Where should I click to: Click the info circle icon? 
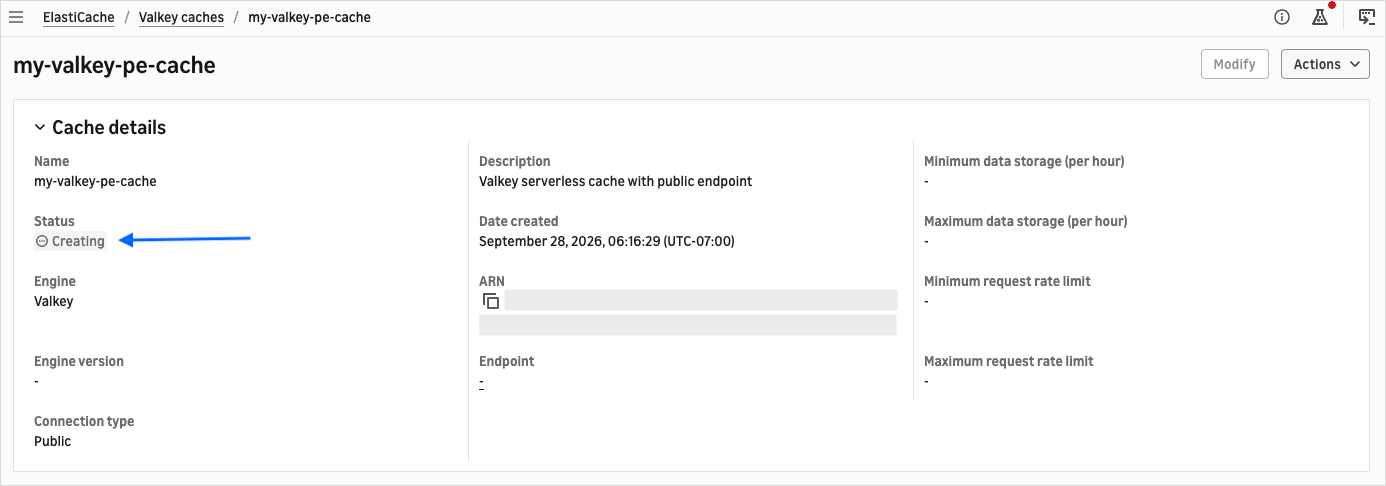[1282, 17]
